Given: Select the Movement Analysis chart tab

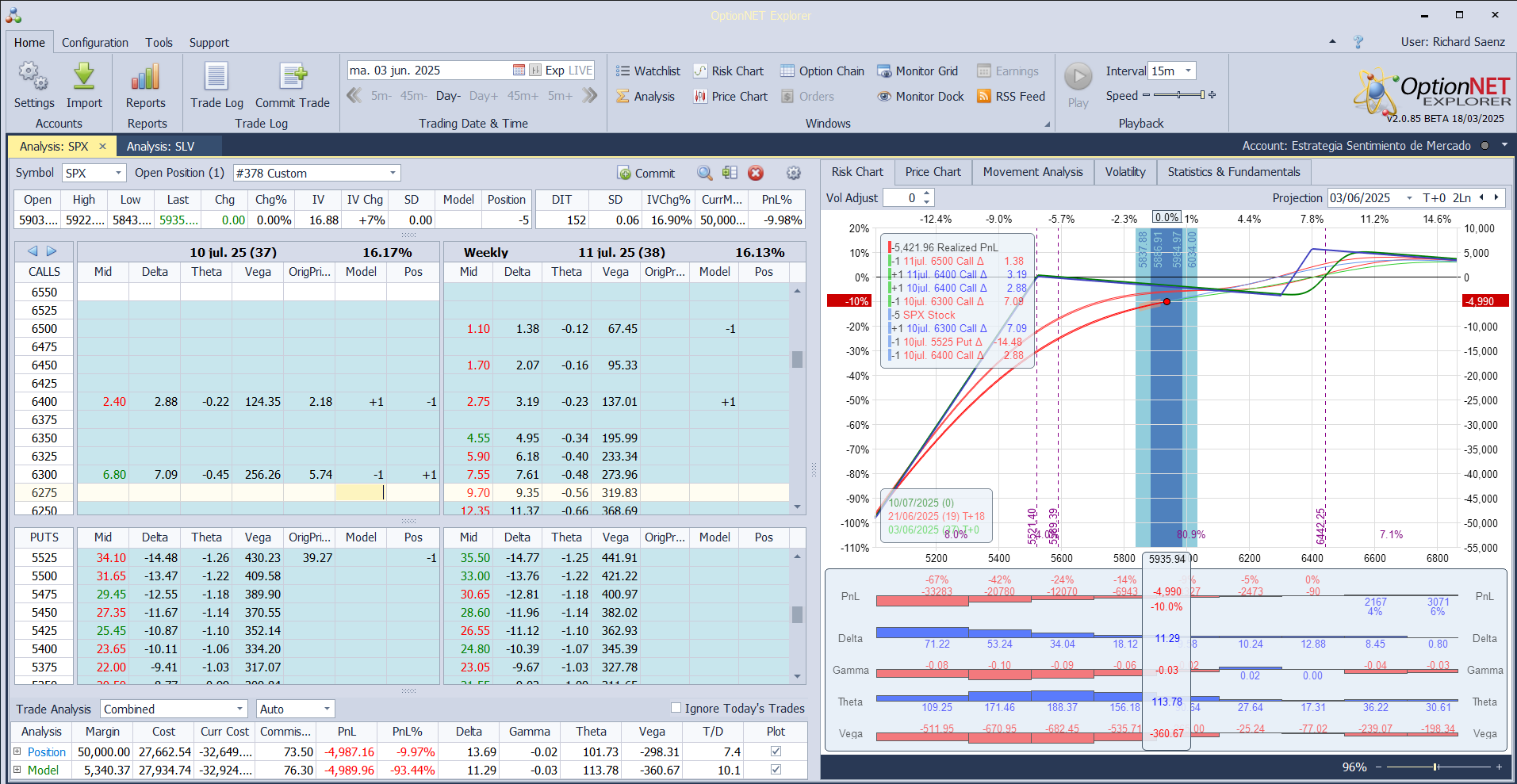Looking at the screenshot, I should [1032, 171].
